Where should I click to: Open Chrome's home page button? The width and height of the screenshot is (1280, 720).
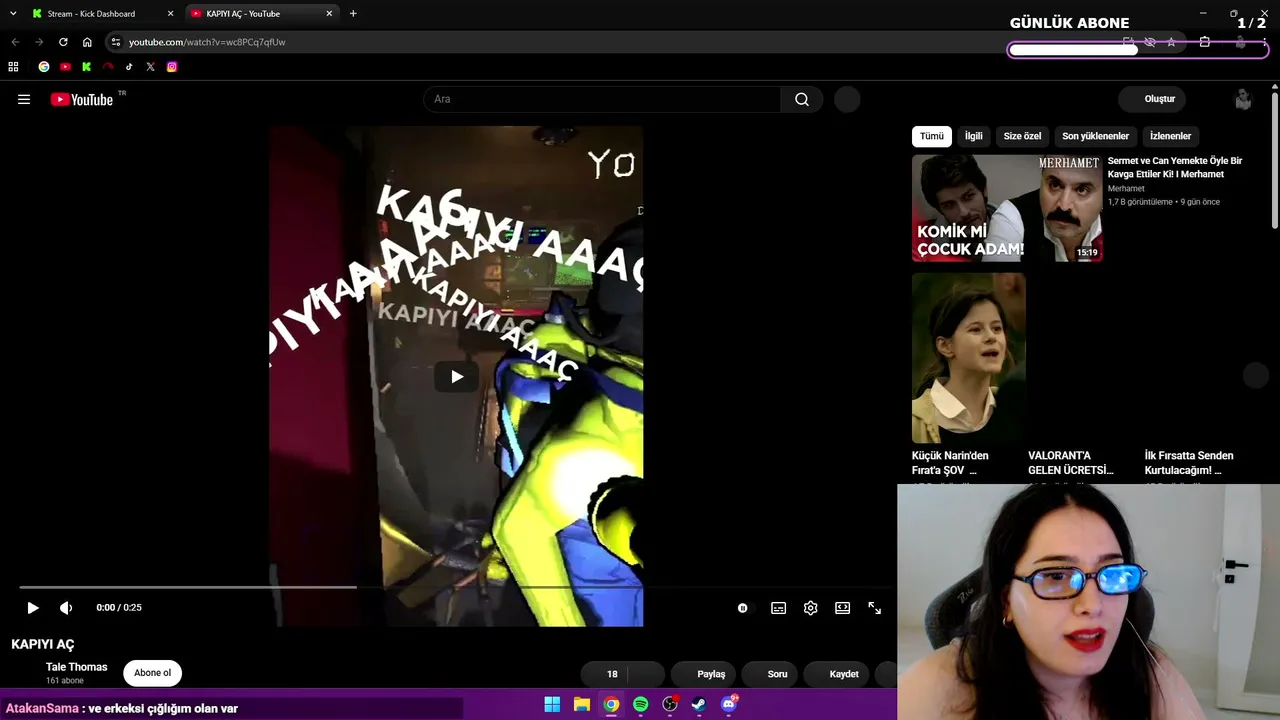pyautogui.click(x=87, y=42)
